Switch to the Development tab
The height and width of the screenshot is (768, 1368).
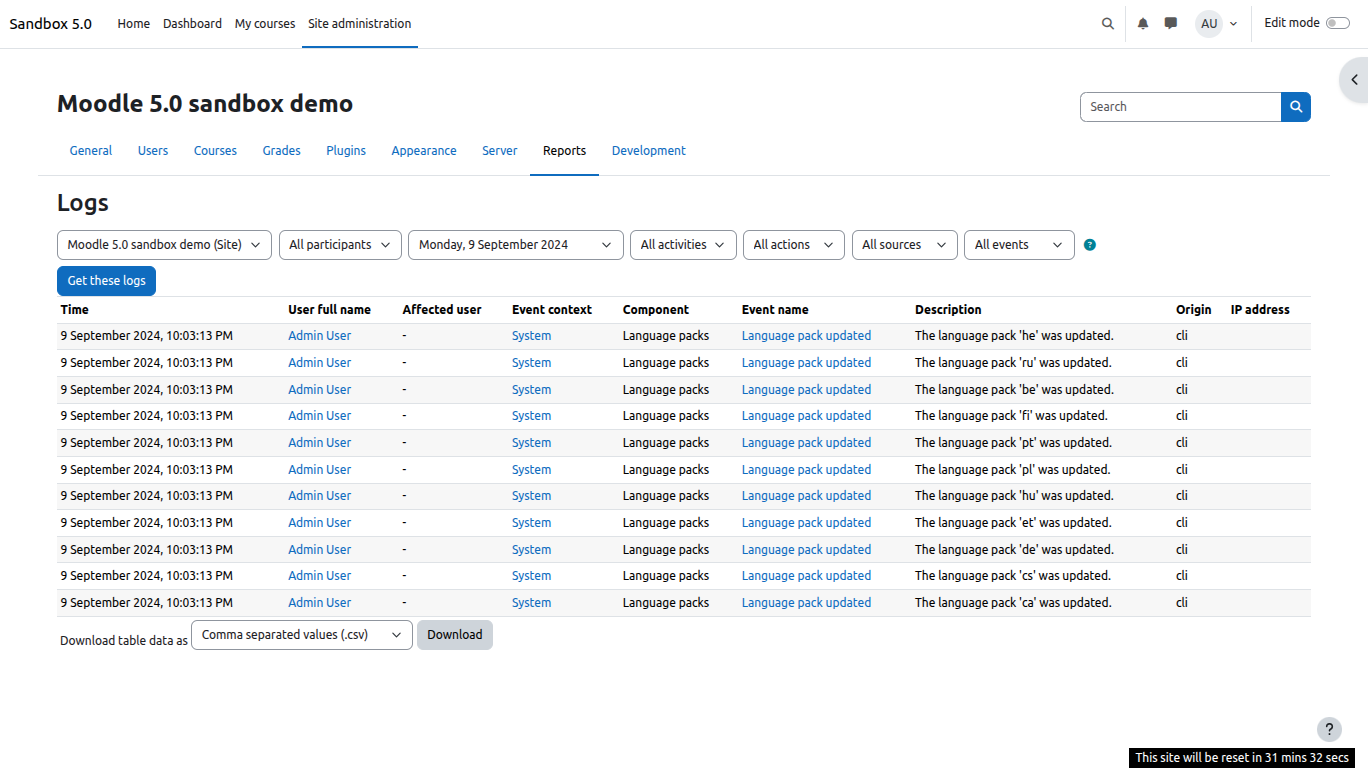coord(648,150)
